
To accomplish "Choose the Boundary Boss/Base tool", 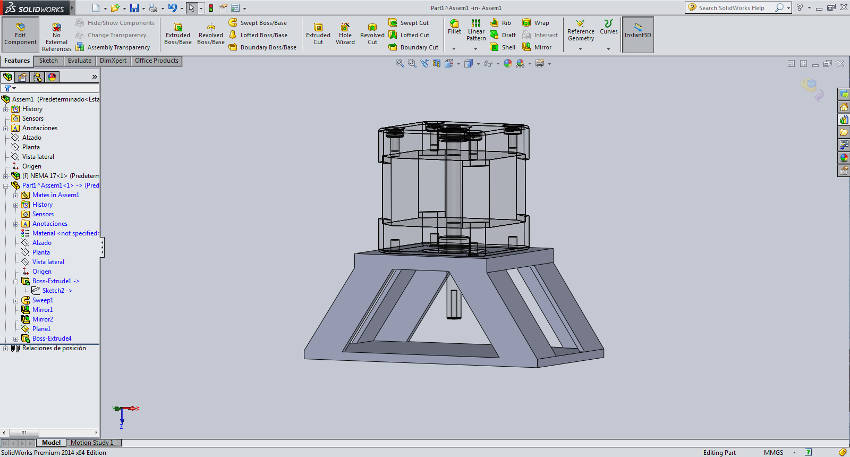I will click(262, 47).
